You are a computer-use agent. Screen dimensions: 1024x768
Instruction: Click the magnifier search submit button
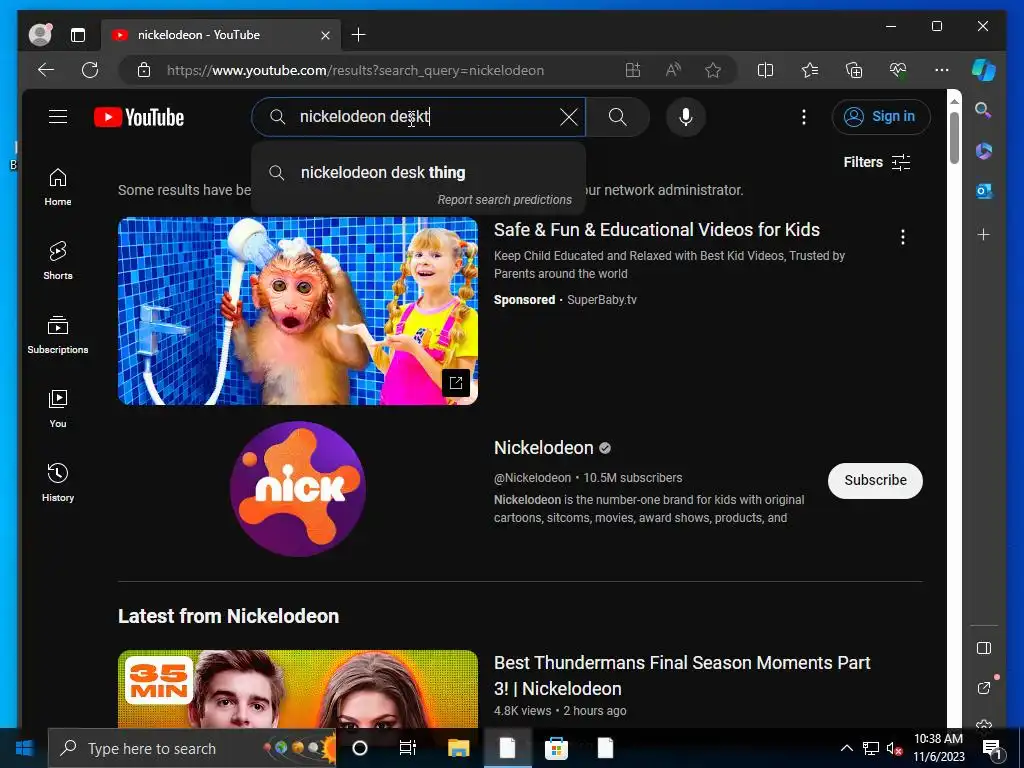[x=618, y=118]
